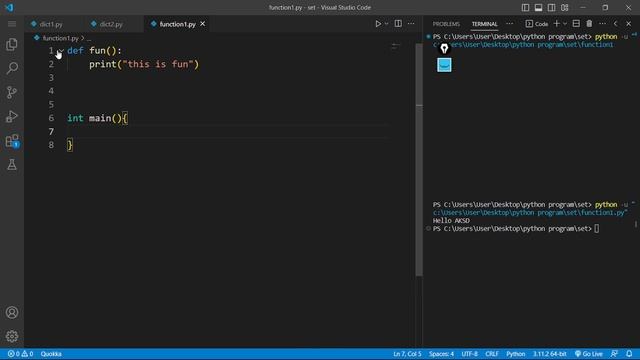Open the Search view in activity bar

[12, 68]
